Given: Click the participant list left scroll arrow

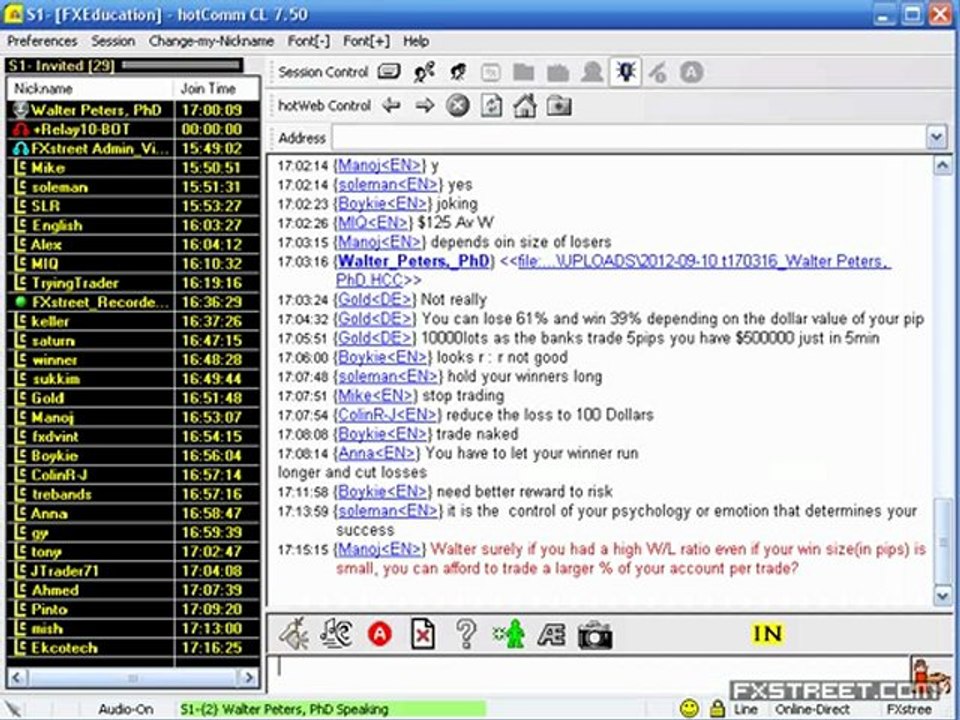Looking at the screenshot, I should (x=17, y=677).
